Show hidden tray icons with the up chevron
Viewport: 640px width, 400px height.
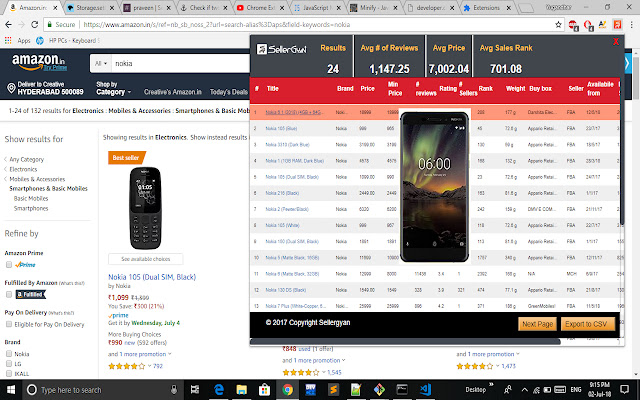coord(524,390)
